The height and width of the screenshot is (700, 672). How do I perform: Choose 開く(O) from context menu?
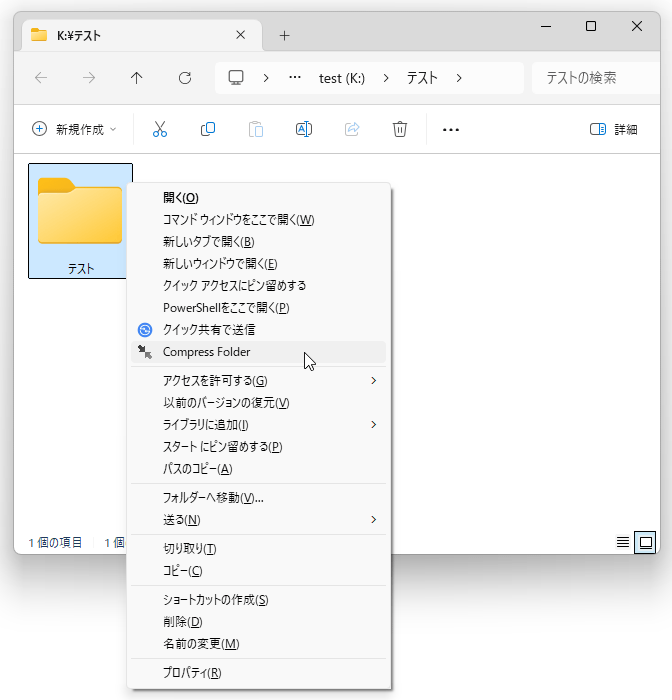[258, 197]
